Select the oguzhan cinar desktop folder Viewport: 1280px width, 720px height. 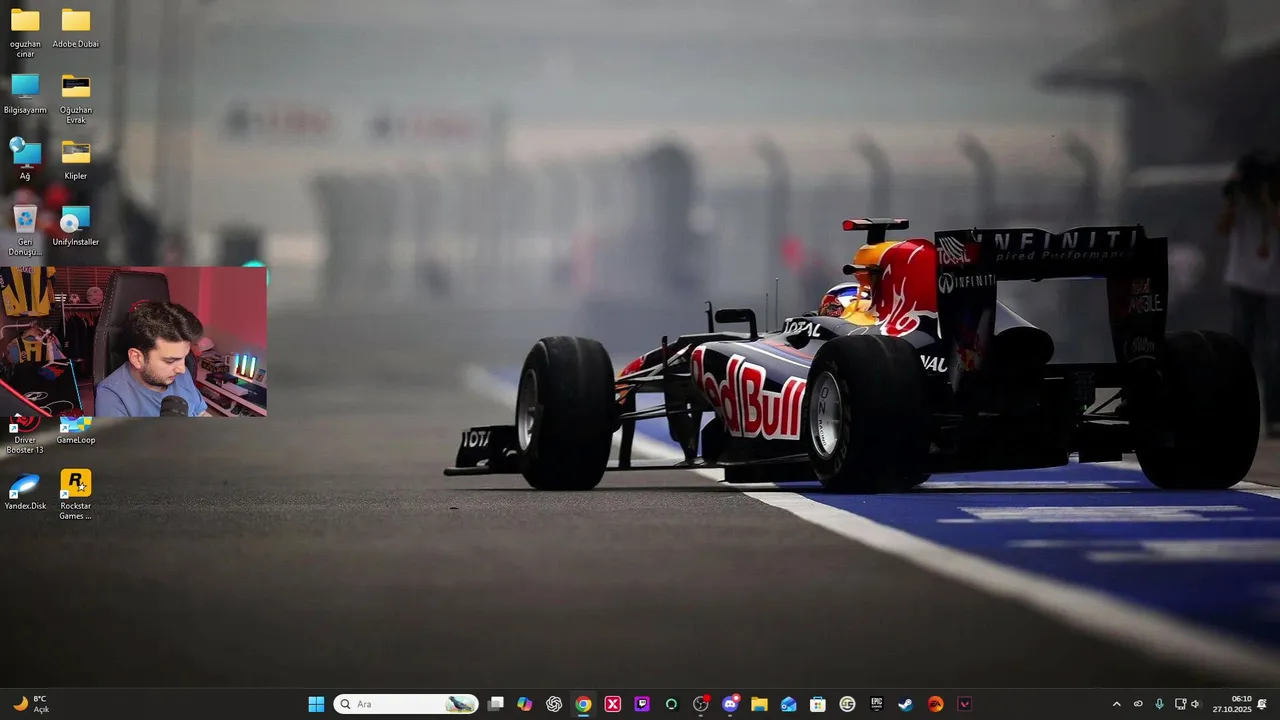pyautogui.click(x=25, y=33)
